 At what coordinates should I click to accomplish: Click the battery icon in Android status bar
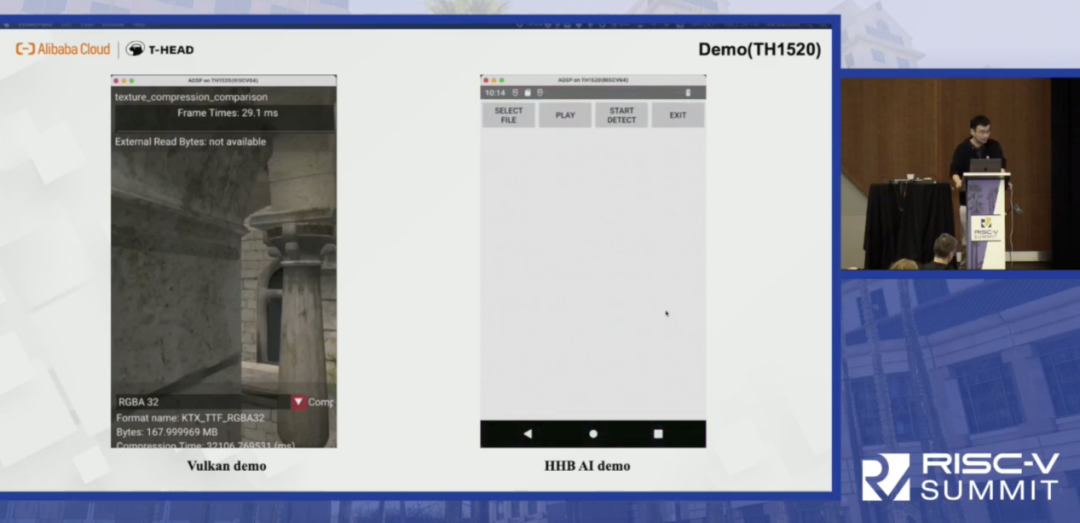[687, 92]
